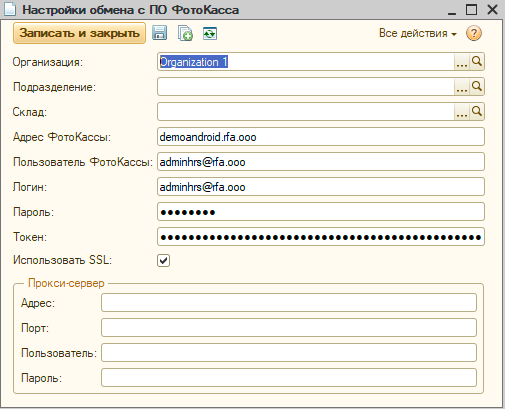Click the document icon in title bar
The width and height of the screenshot is (505, 409).
(10, 9)
